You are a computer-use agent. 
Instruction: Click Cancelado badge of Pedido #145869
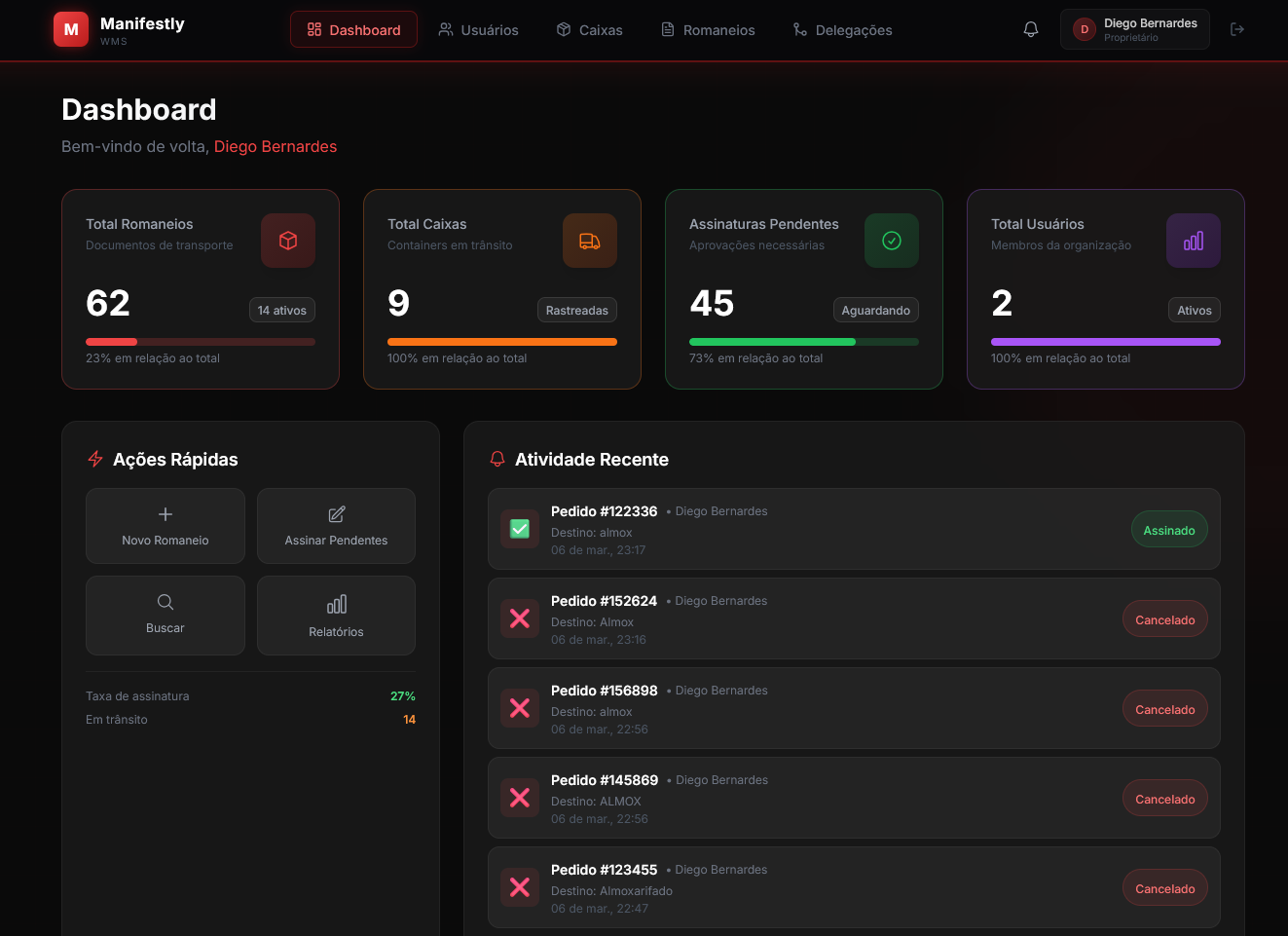[x=1165, y=799]
